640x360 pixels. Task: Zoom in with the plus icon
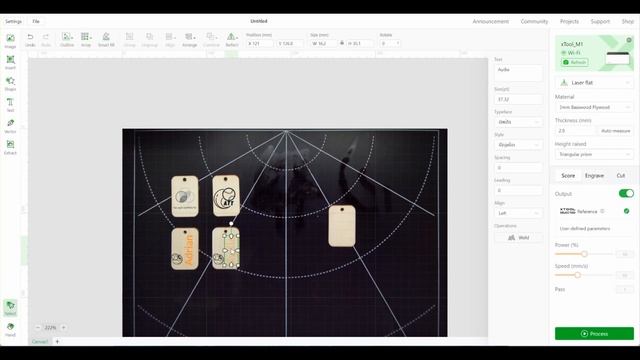tap(63, 327)
